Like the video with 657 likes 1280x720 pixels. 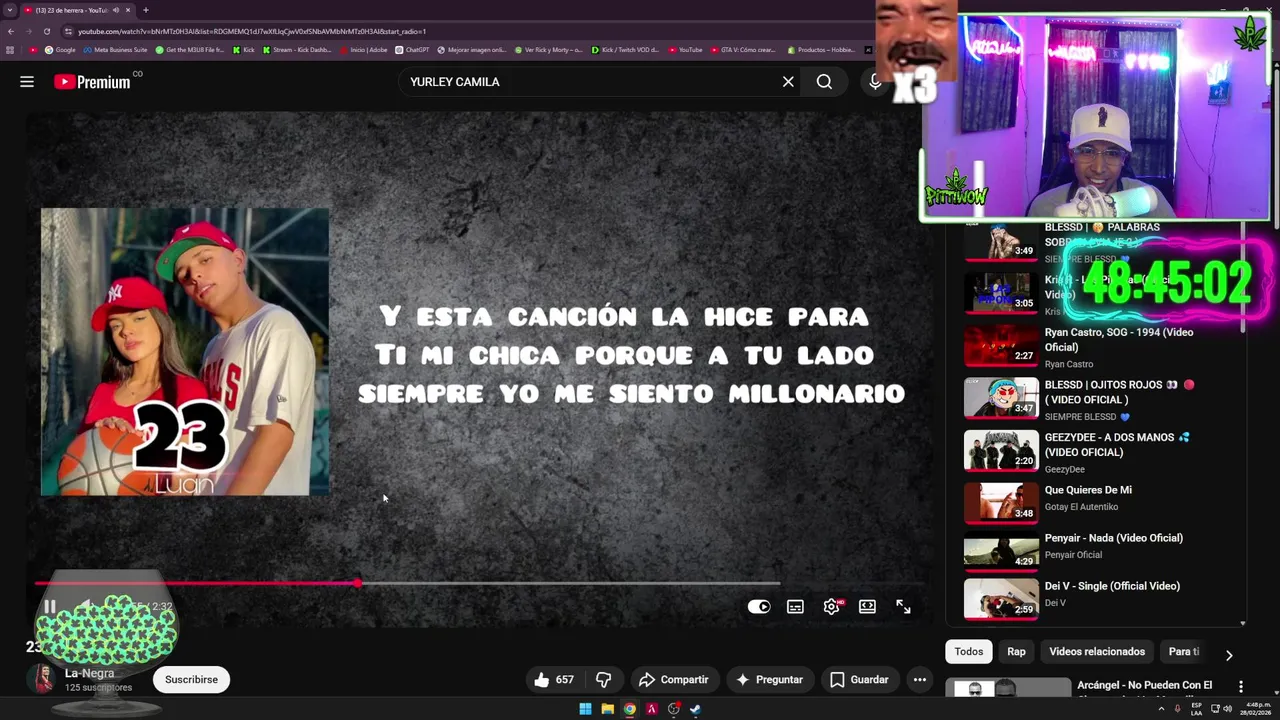554,679
